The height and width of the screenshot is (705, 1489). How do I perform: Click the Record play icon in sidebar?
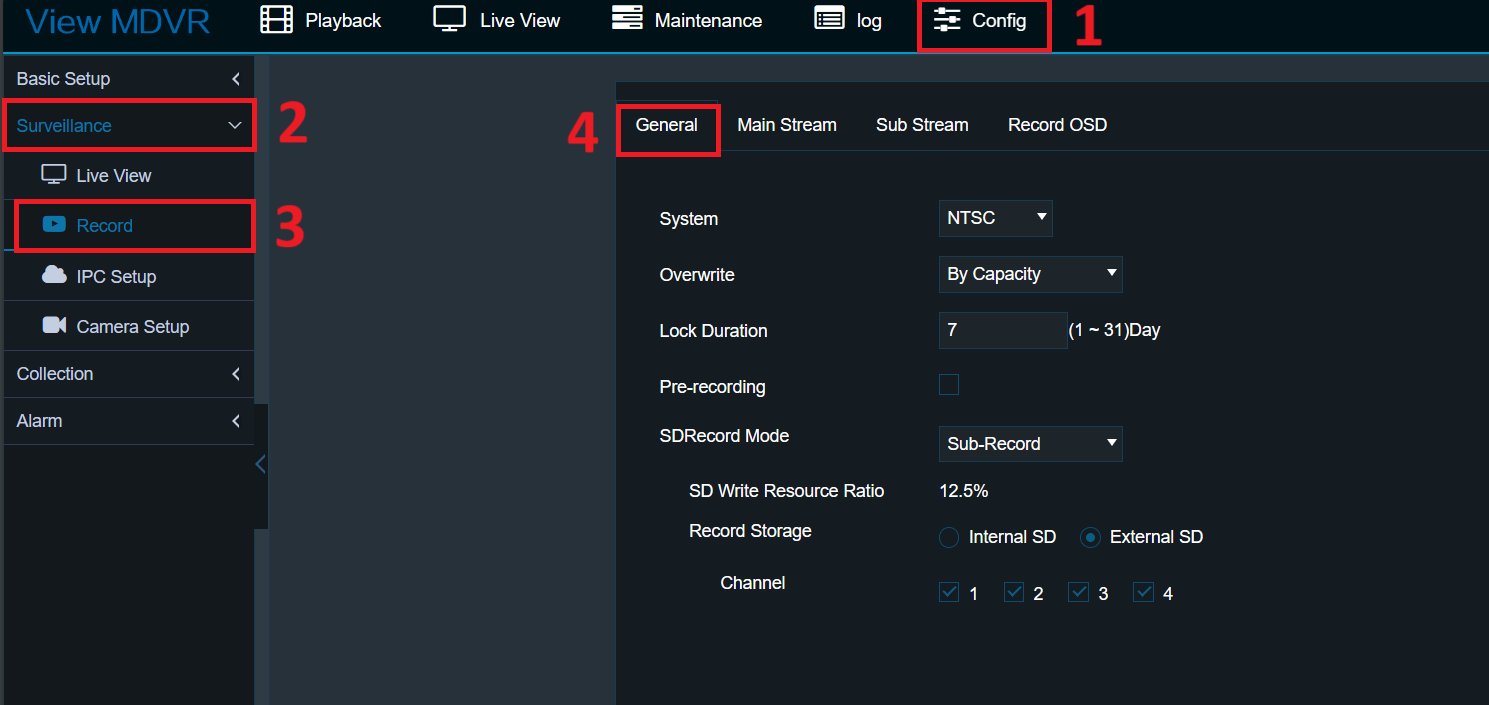pyautogui.click(x=54, y=225)
